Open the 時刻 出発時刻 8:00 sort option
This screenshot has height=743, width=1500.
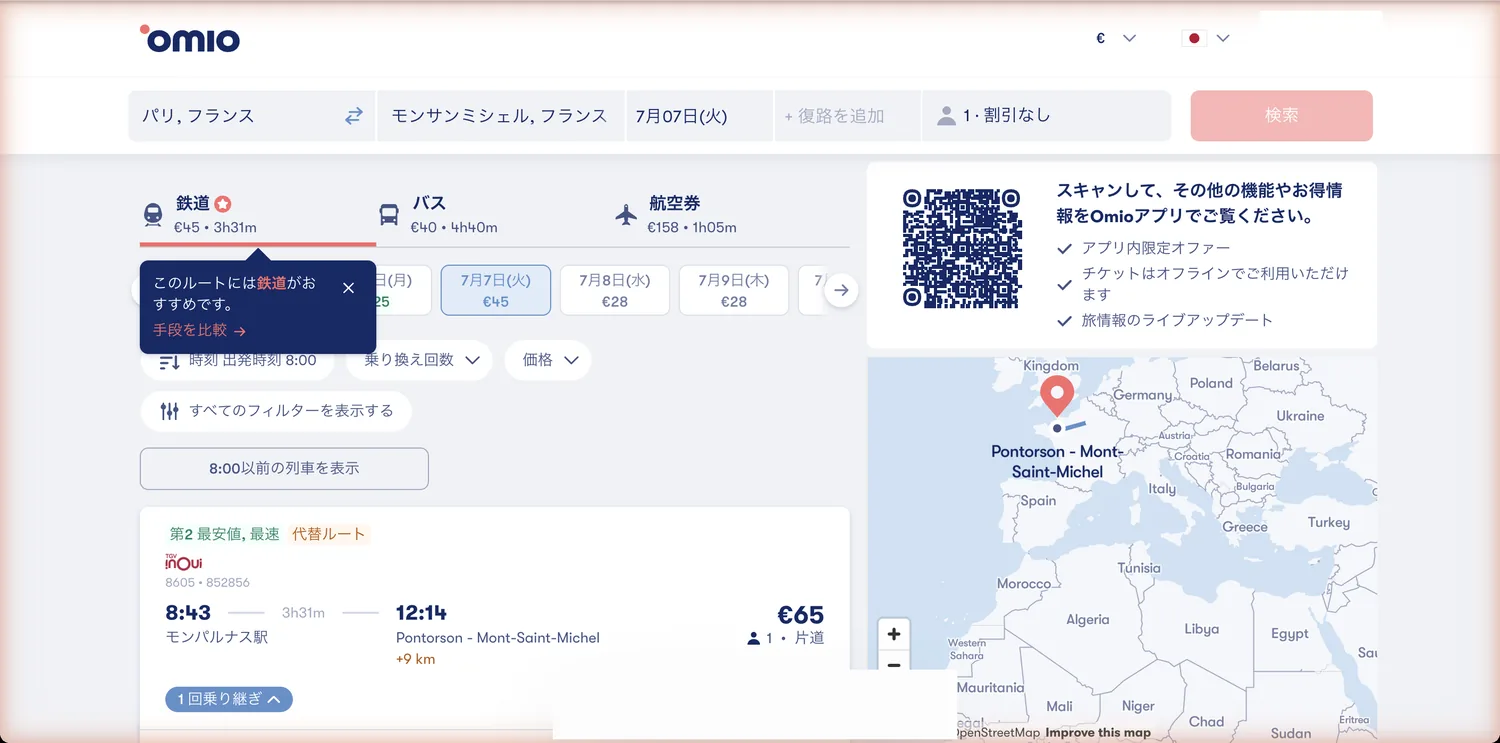237,360
